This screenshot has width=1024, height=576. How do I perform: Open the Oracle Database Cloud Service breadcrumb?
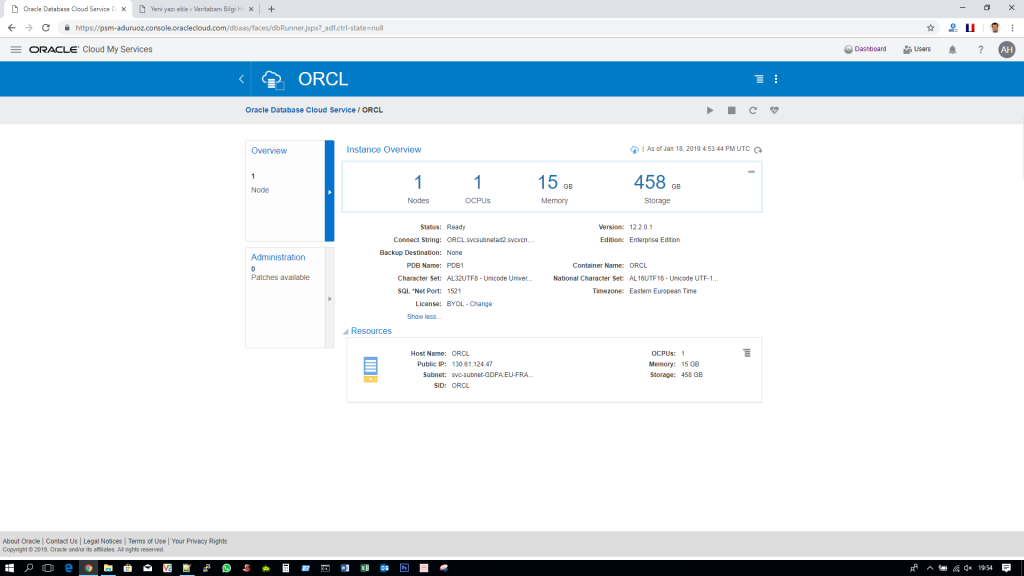tap(300, 110)
